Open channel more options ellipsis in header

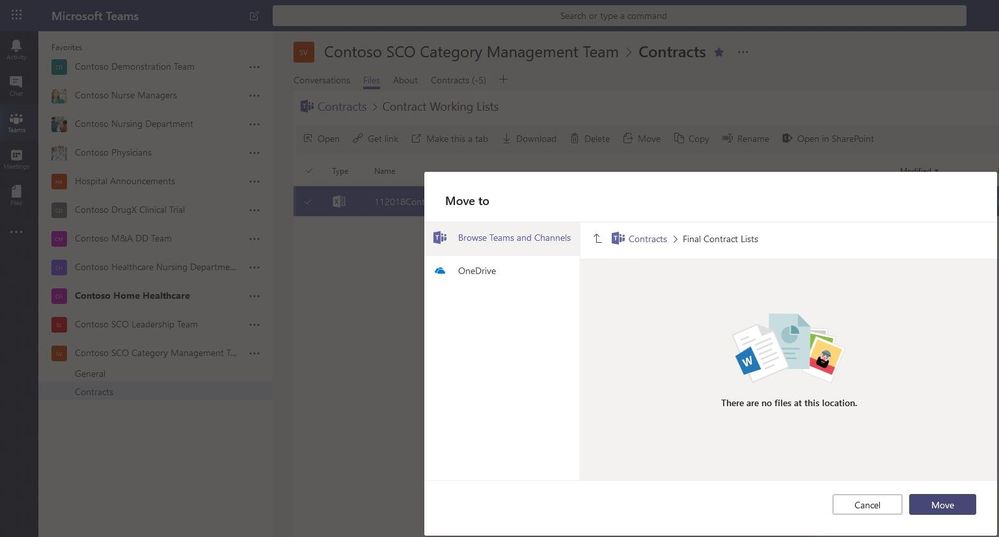pos(743,52)
